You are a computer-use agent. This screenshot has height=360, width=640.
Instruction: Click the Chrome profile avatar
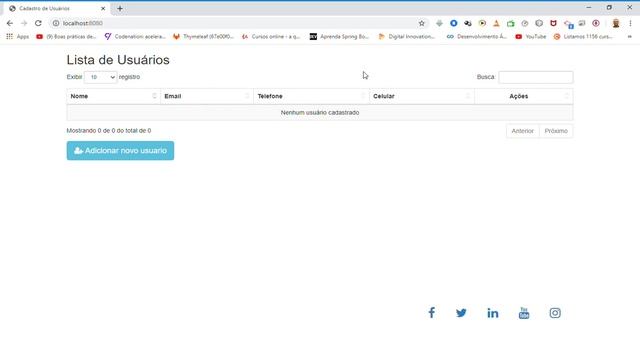616,23
